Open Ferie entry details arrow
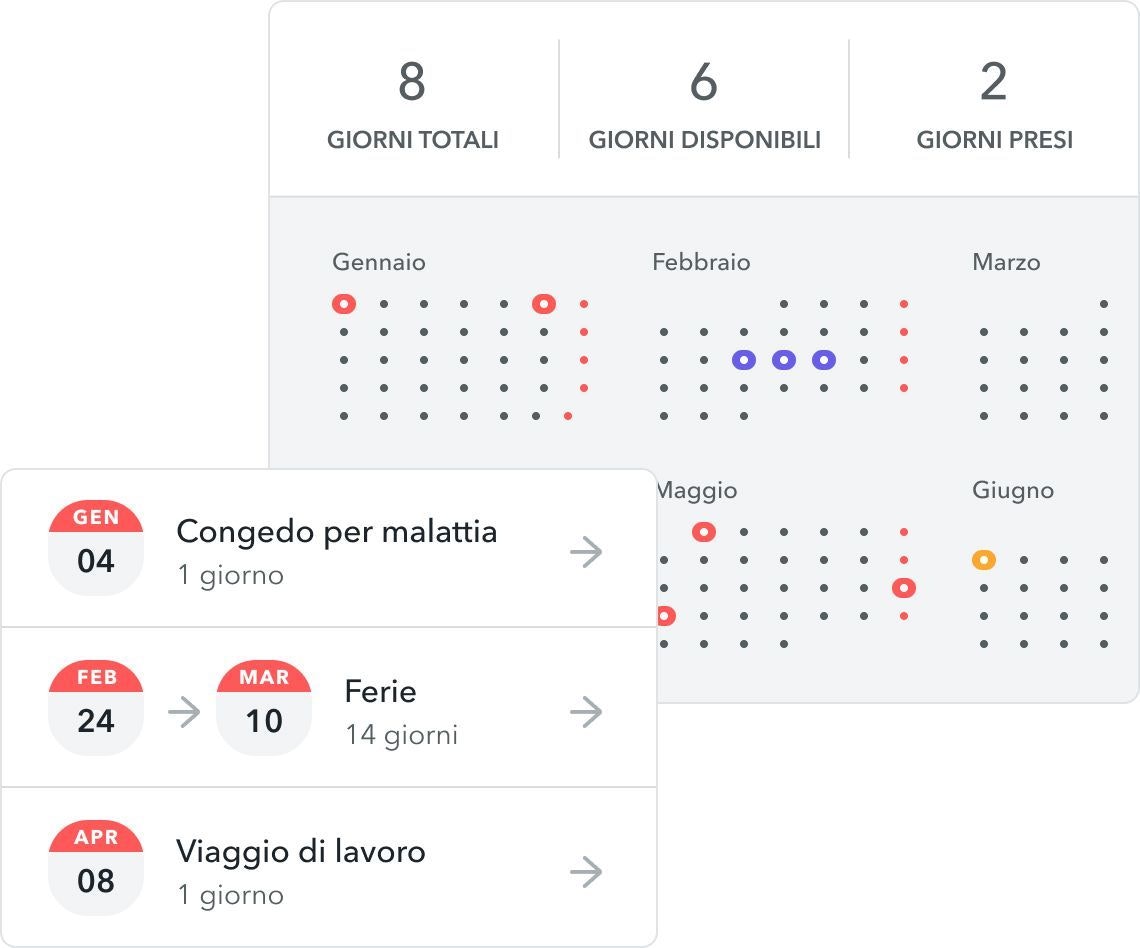The height and width of the screenshot is (948, 1140). pos(586,712)
